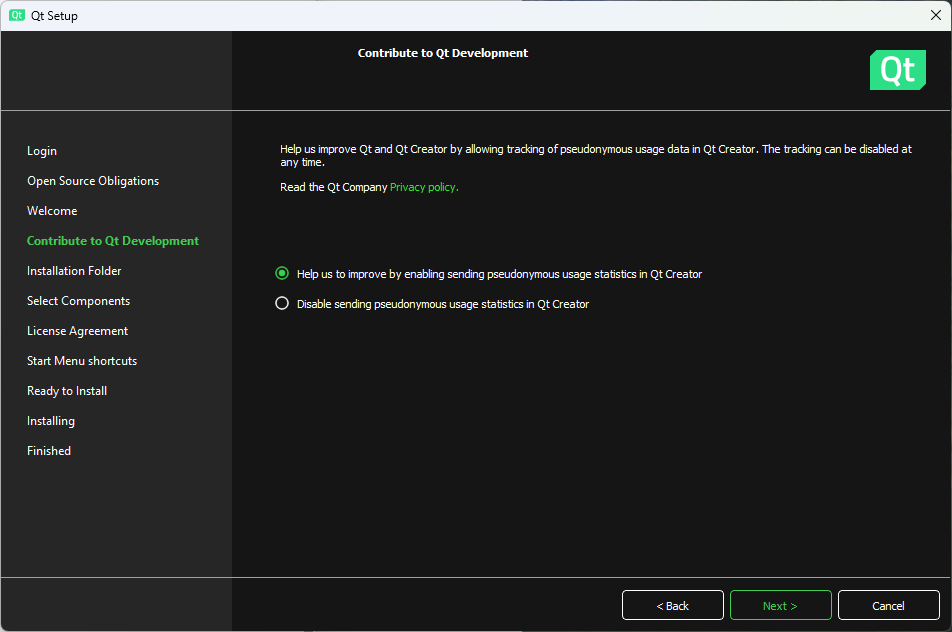Close the Qt Setup window
Image resolution: width=952 pixels, height=632 pixels.
(936, 15)
